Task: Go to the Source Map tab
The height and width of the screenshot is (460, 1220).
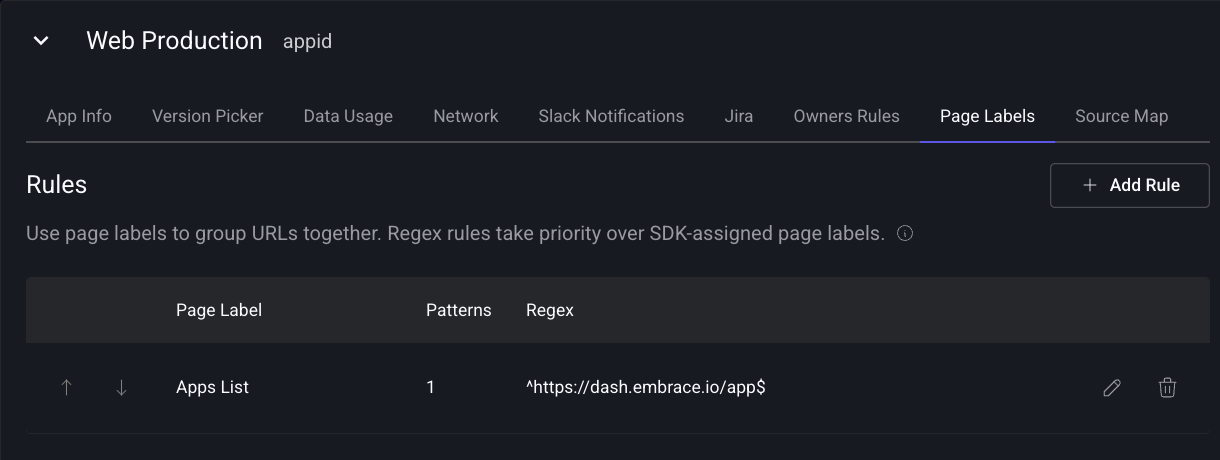Action: 1121,116
